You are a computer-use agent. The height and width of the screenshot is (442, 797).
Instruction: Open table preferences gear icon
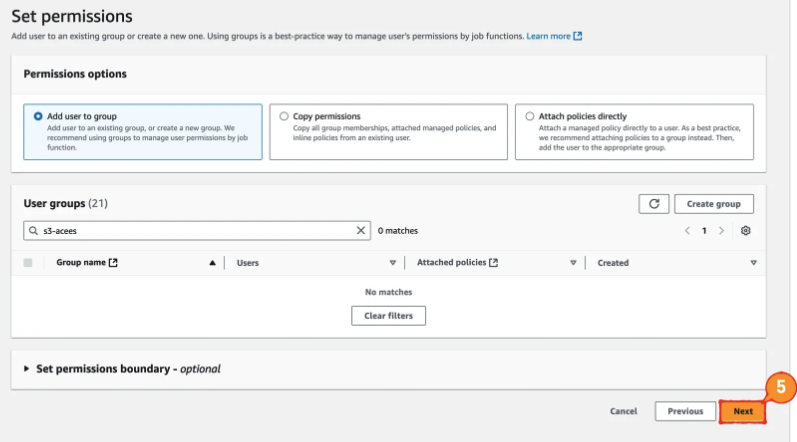[x=746, y=230]
